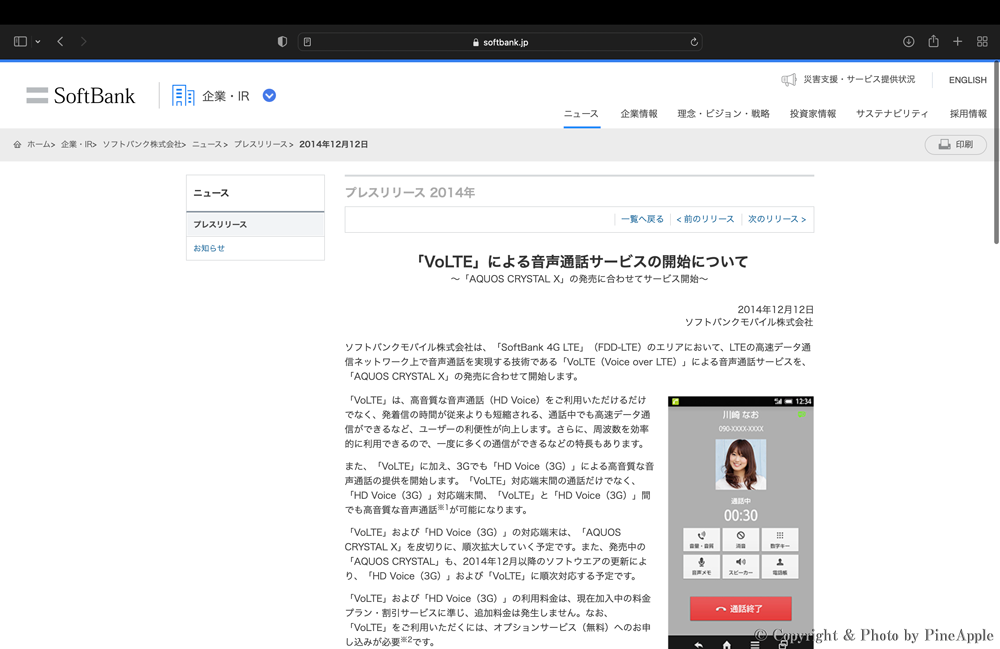Screen dimensions: 1000x649
Task: Select the 企業・IR building icon
Action: pyautogui.click(x=182, y=94)
